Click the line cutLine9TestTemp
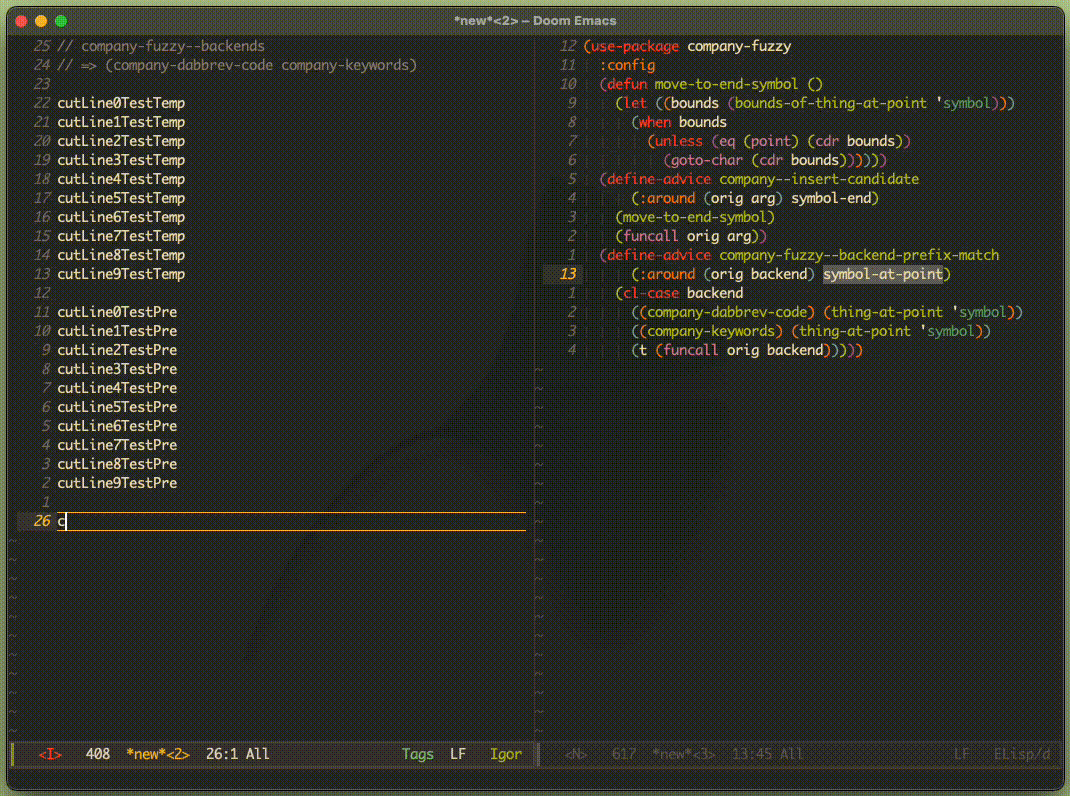1070x796 pixels. coord(121,274)
